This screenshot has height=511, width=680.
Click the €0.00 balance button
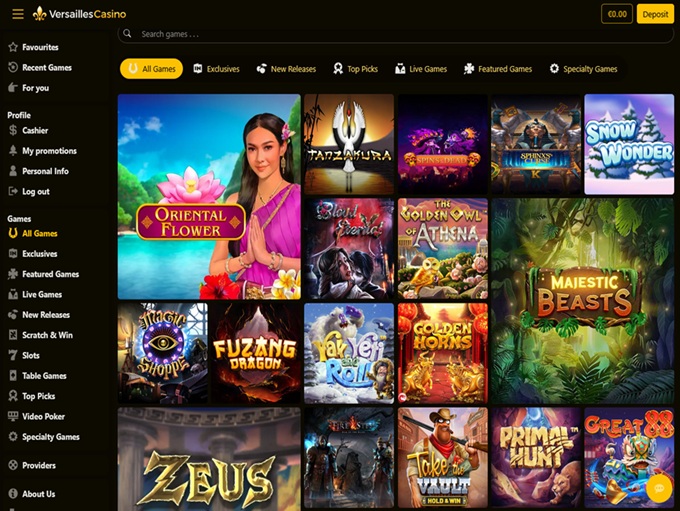coord(617,14)
